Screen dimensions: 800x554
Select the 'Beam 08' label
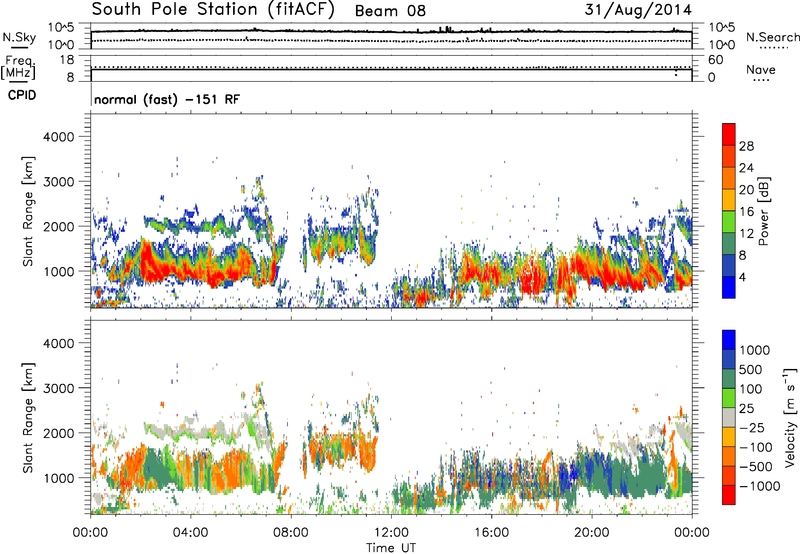point(390,11)
